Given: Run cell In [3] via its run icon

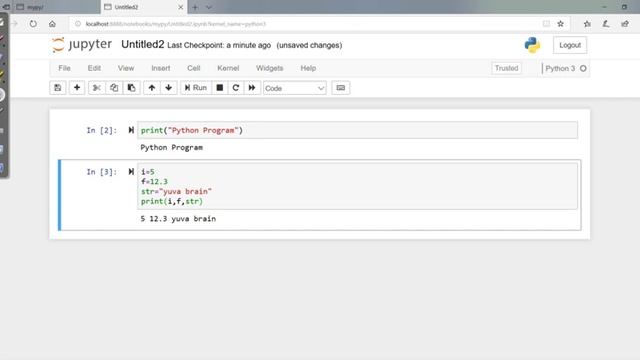Looking at the screenshot, I should coord(131,172).
